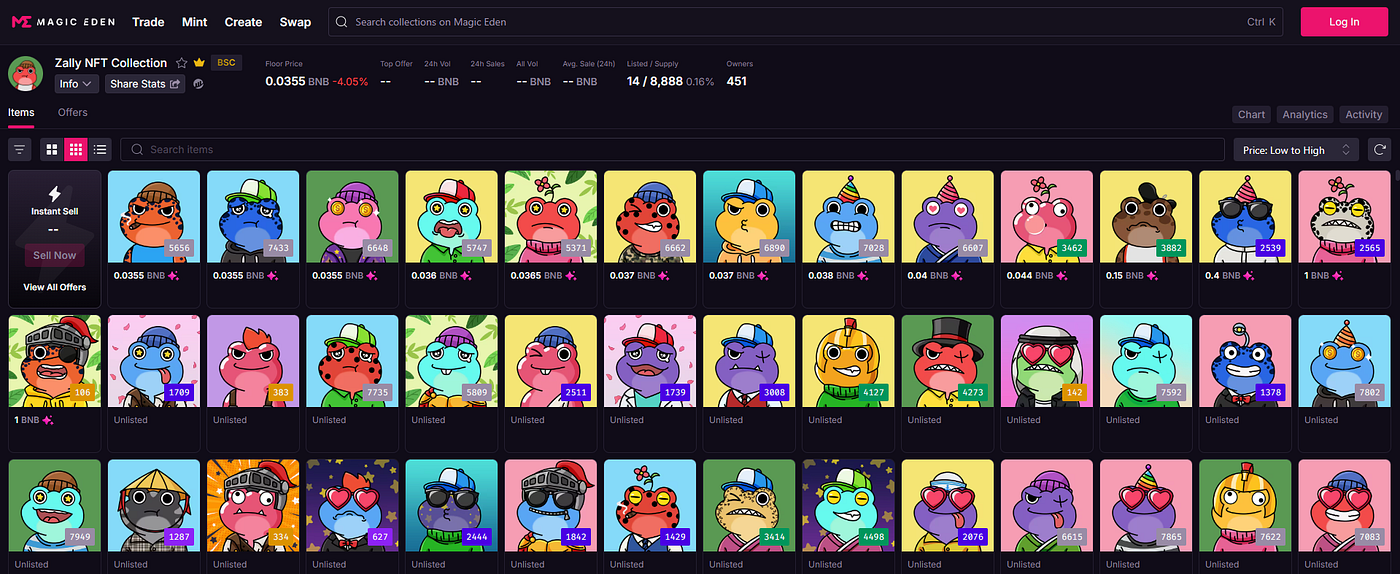This screenshot has width=1400, height=574.
Task: Open the Price: Low to High sort dropdown
Action: 1296,150
